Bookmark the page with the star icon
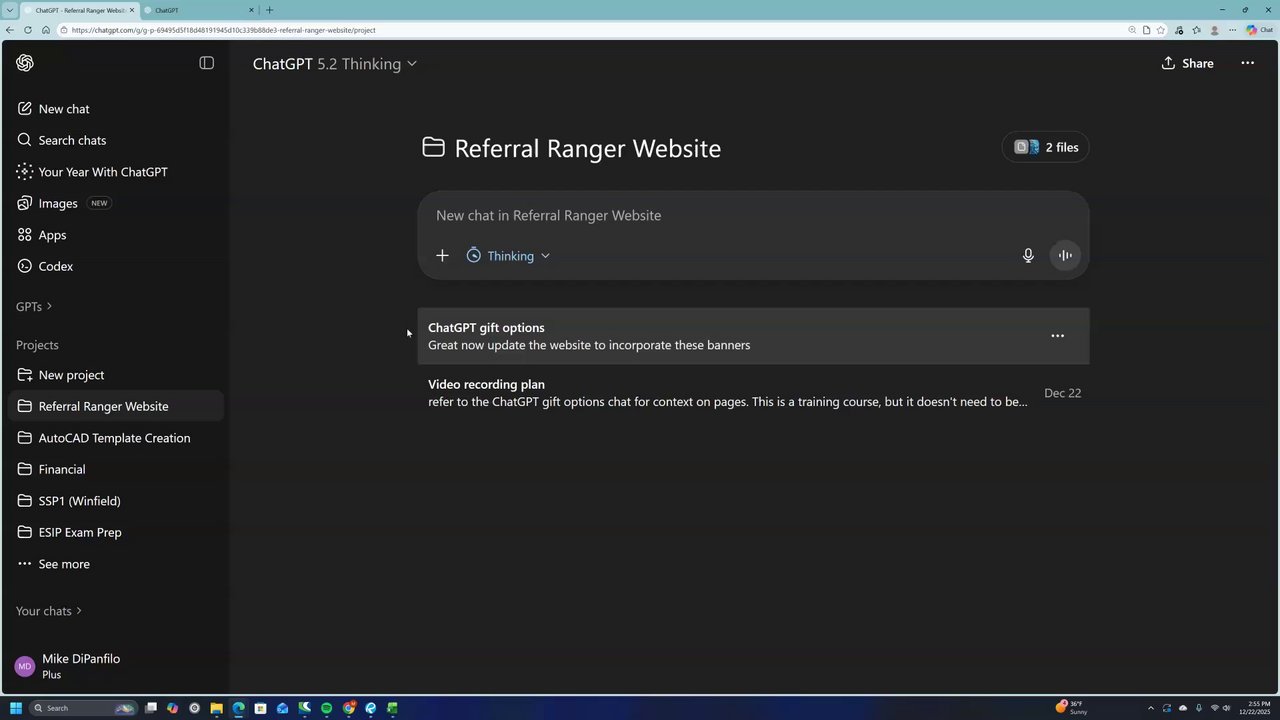Screen dimensions: 1280x720 (x=1161, y=30)
